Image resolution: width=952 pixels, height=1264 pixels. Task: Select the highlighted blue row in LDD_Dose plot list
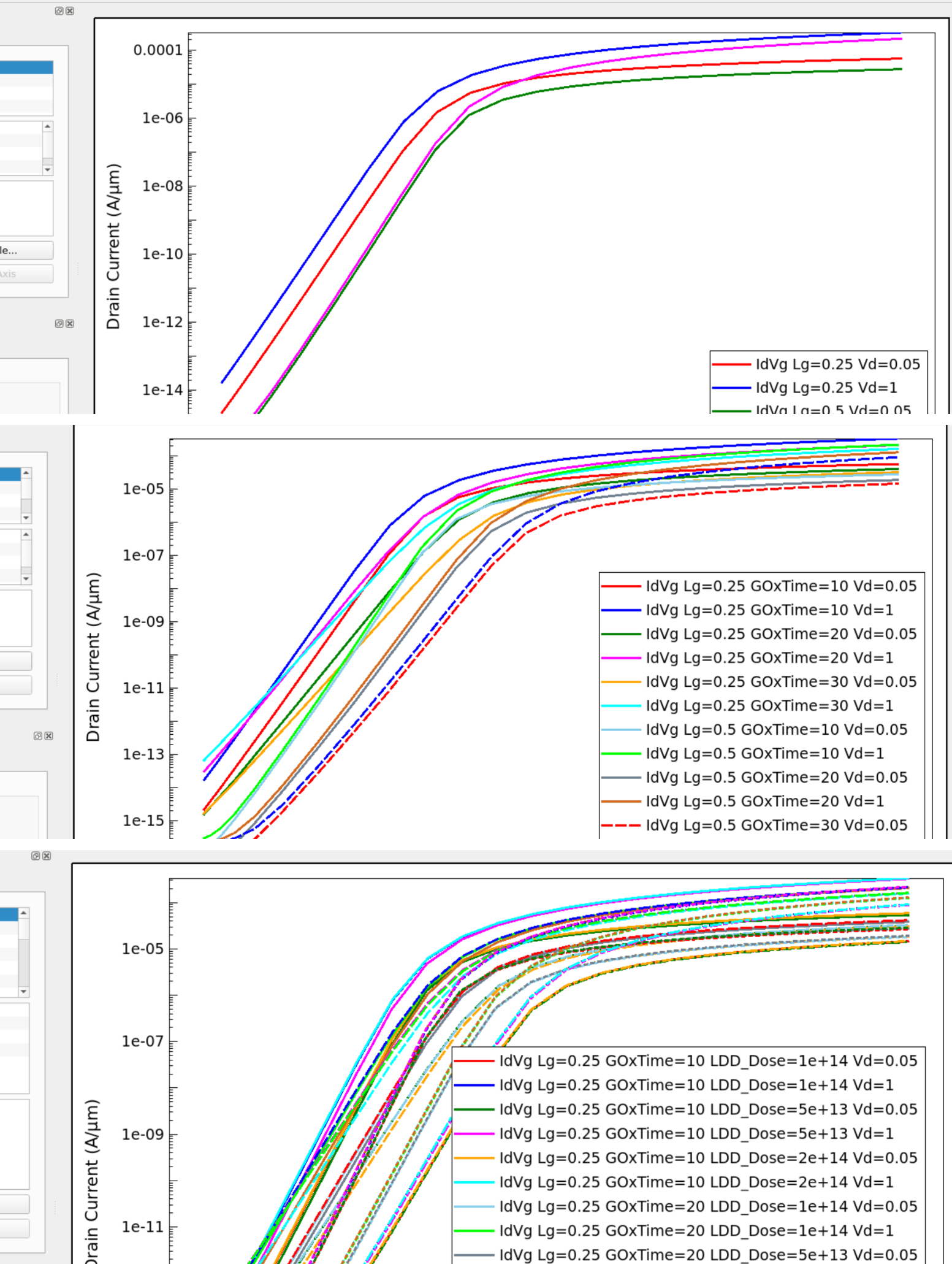10,914
